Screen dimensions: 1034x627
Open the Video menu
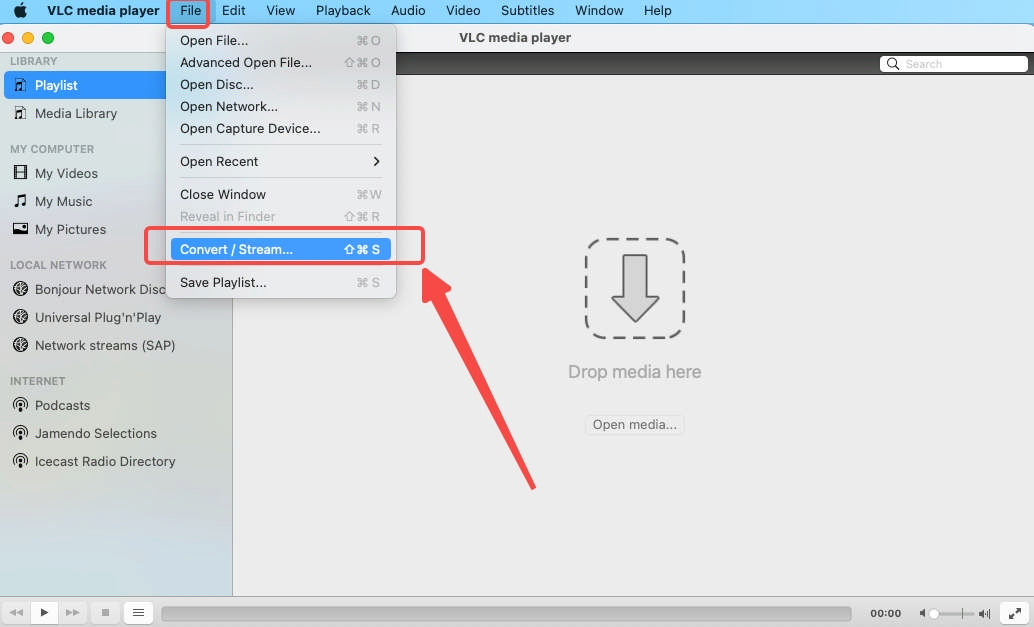(463, 11)
